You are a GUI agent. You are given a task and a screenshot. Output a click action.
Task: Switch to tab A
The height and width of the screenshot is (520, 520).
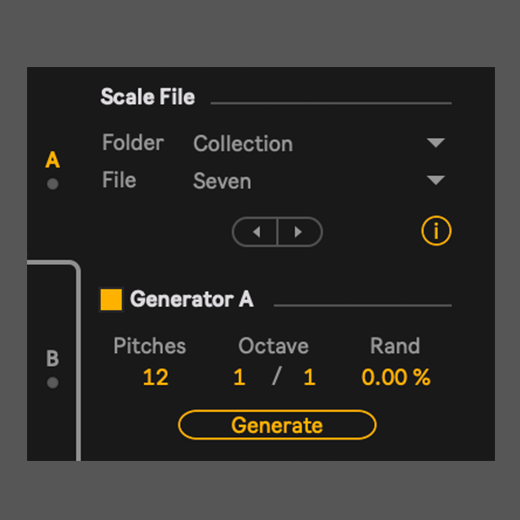(x=53, y=160)
